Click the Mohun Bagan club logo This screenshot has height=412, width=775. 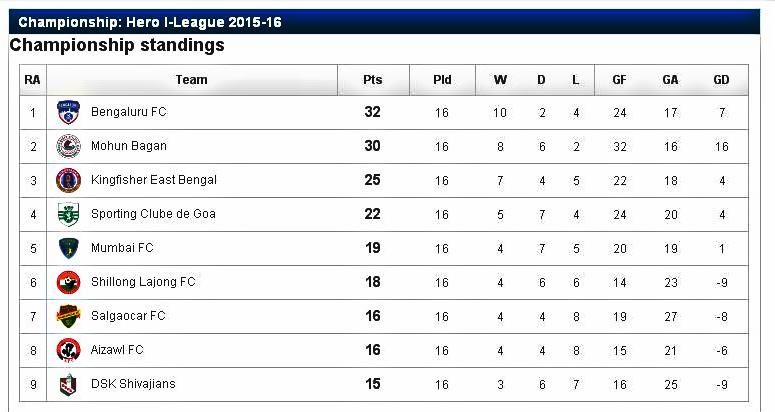click(x=68, y=147)
